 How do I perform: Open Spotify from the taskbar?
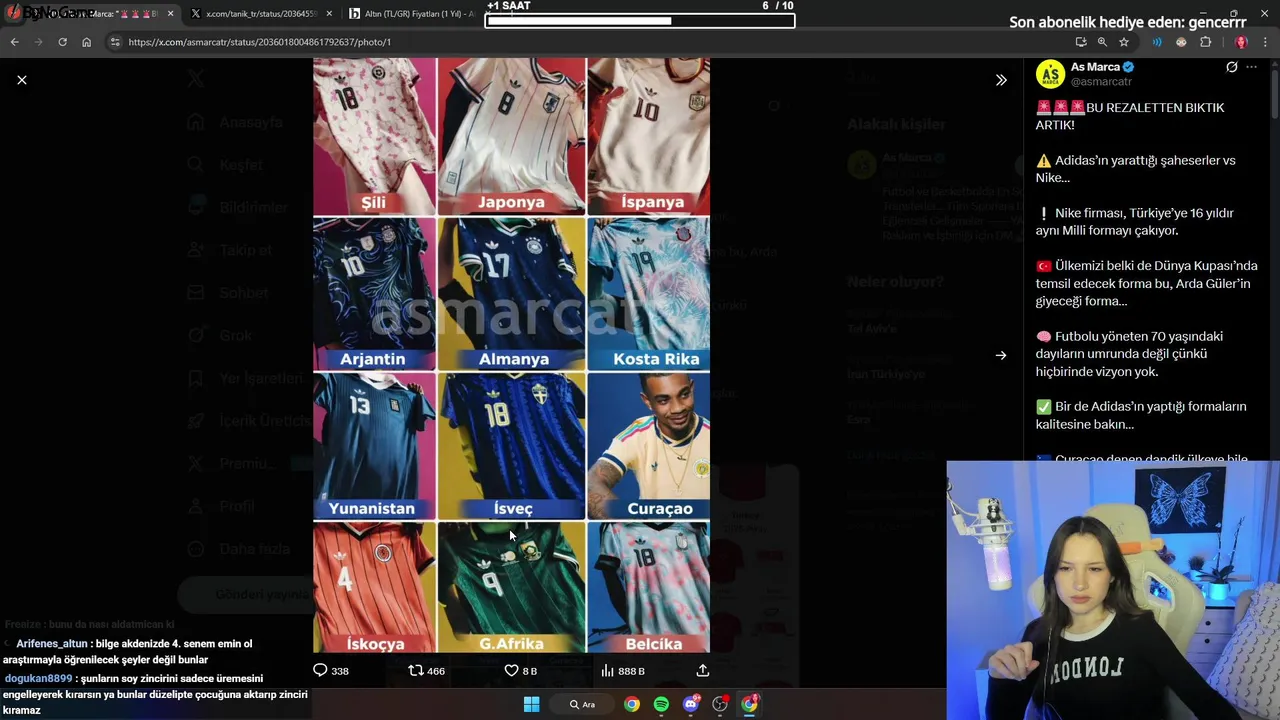[x=661, y=704]
